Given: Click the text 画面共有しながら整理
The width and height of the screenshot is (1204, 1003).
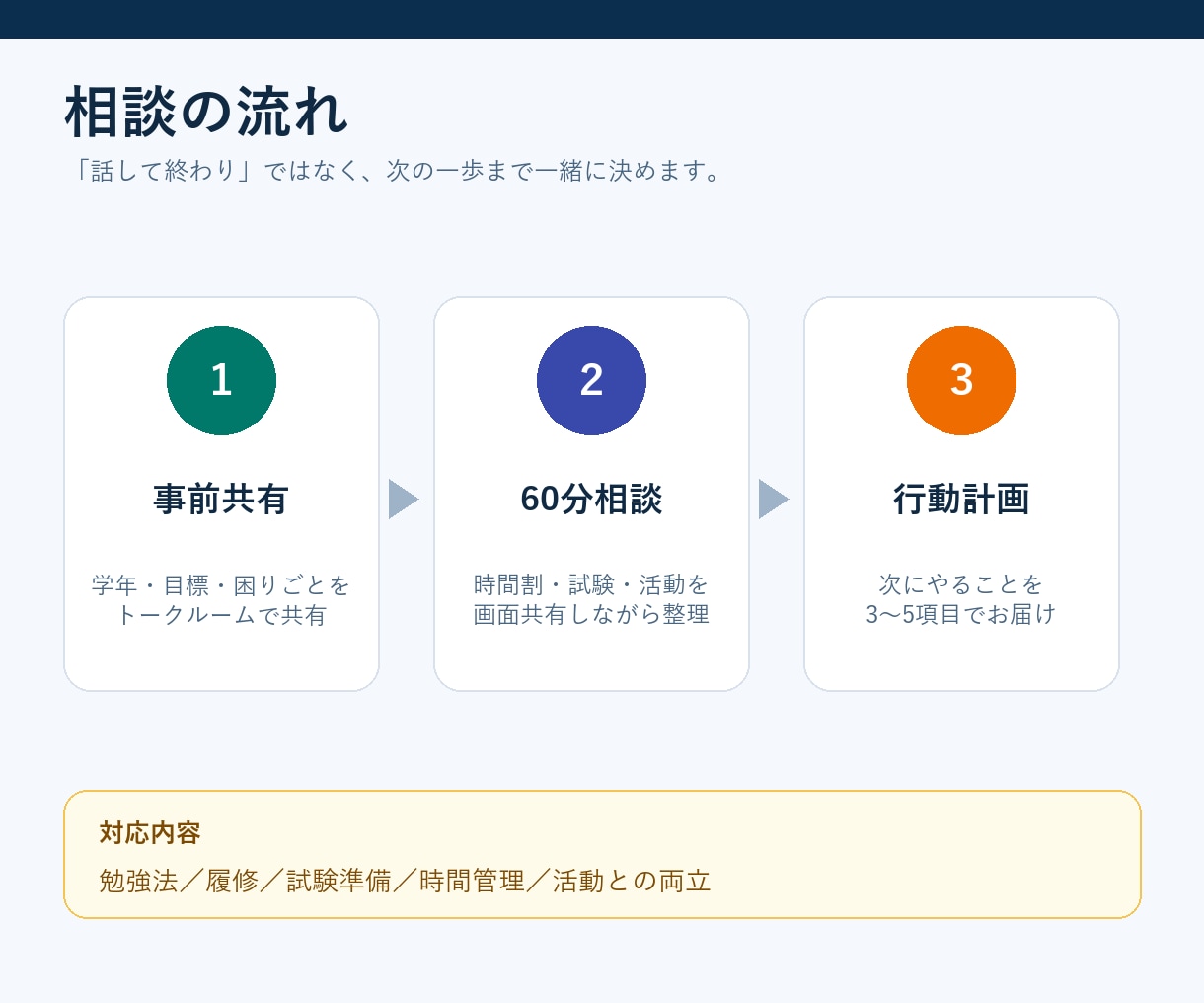Looking at the screenshot, I should (591, 614).
